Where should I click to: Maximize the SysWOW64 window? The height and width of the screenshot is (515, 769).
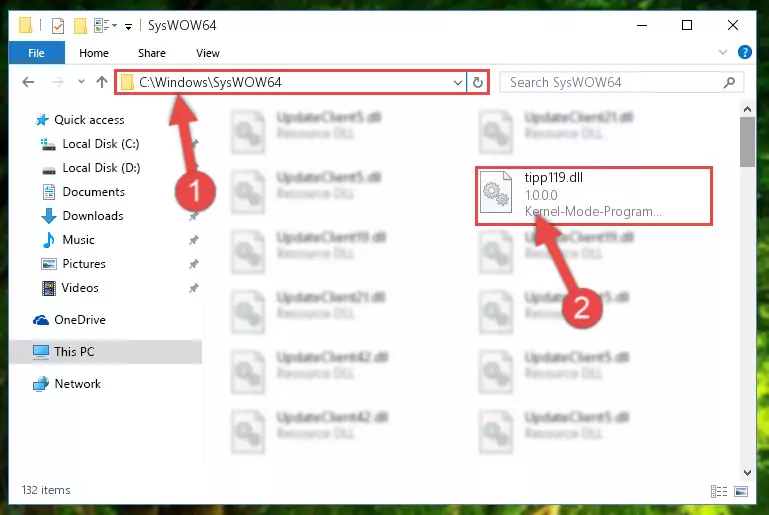pos(687,25)
